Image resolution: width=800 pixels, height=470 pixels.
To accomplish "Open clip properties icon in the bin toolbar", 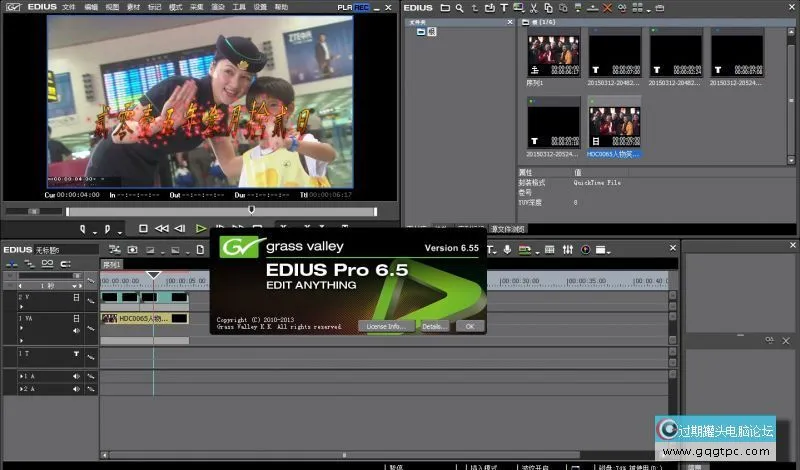I will tap(622, 8).
